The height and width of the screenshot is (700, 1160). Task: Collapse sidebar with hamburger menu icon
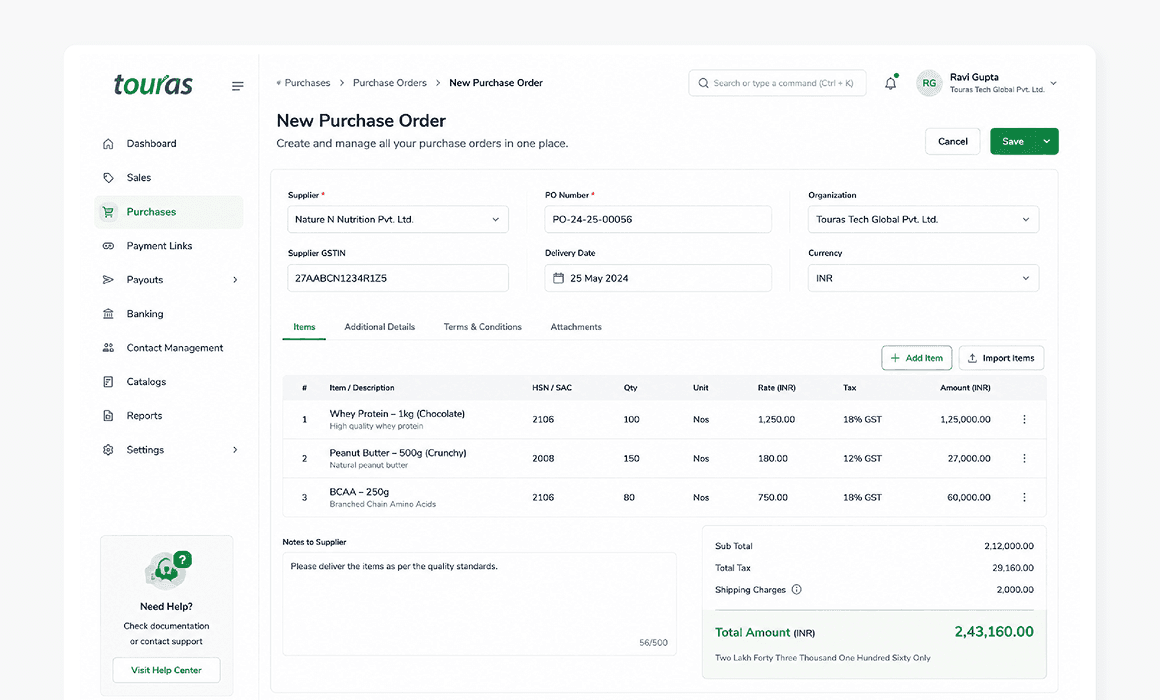[237, 86]
